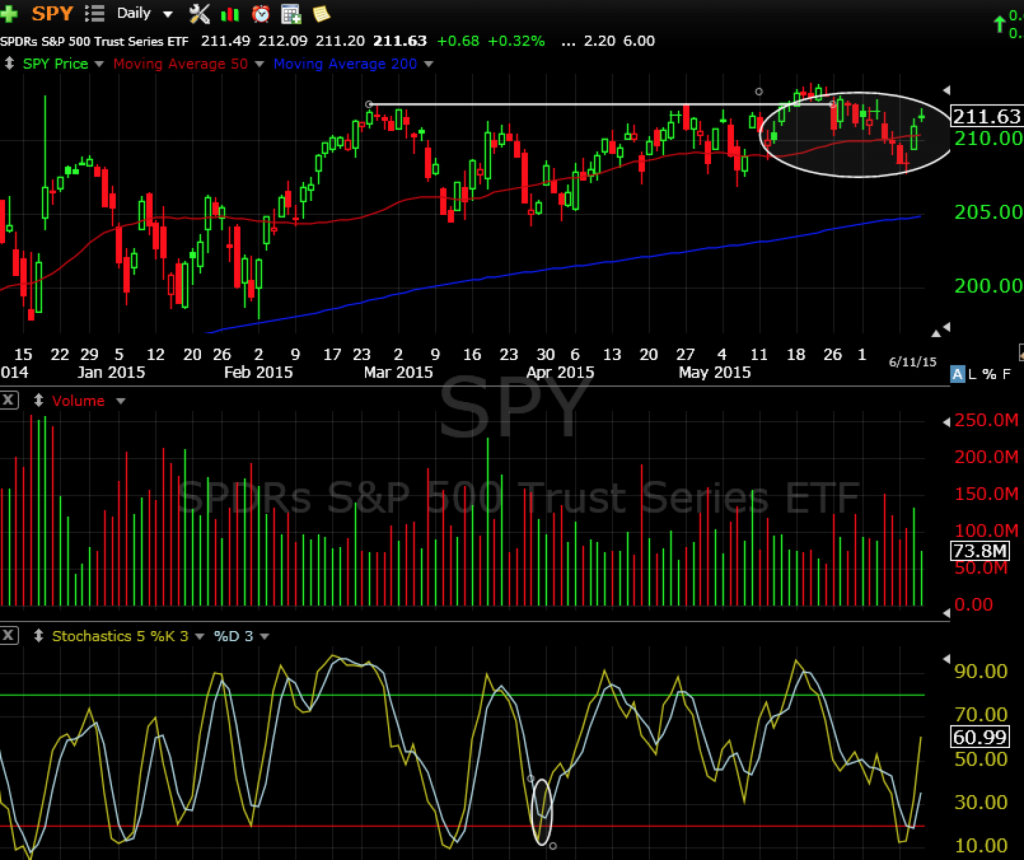The image size is (1024, 860).
Task: Click the %D 3 indicator label
Action: 233,635
